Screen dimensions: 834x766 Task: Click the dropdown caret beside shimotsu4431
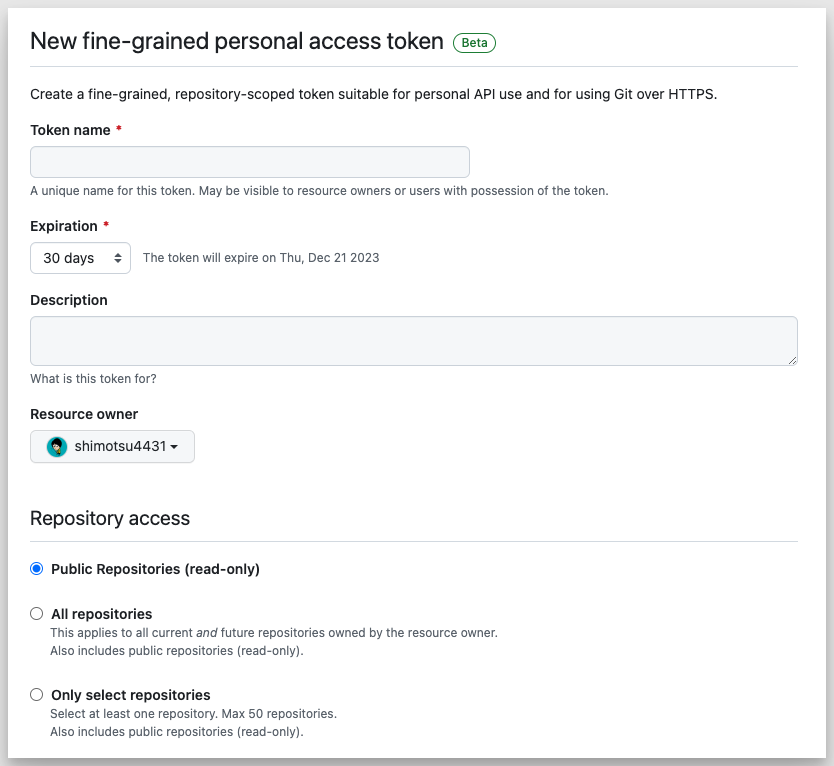tap(174, 447)
